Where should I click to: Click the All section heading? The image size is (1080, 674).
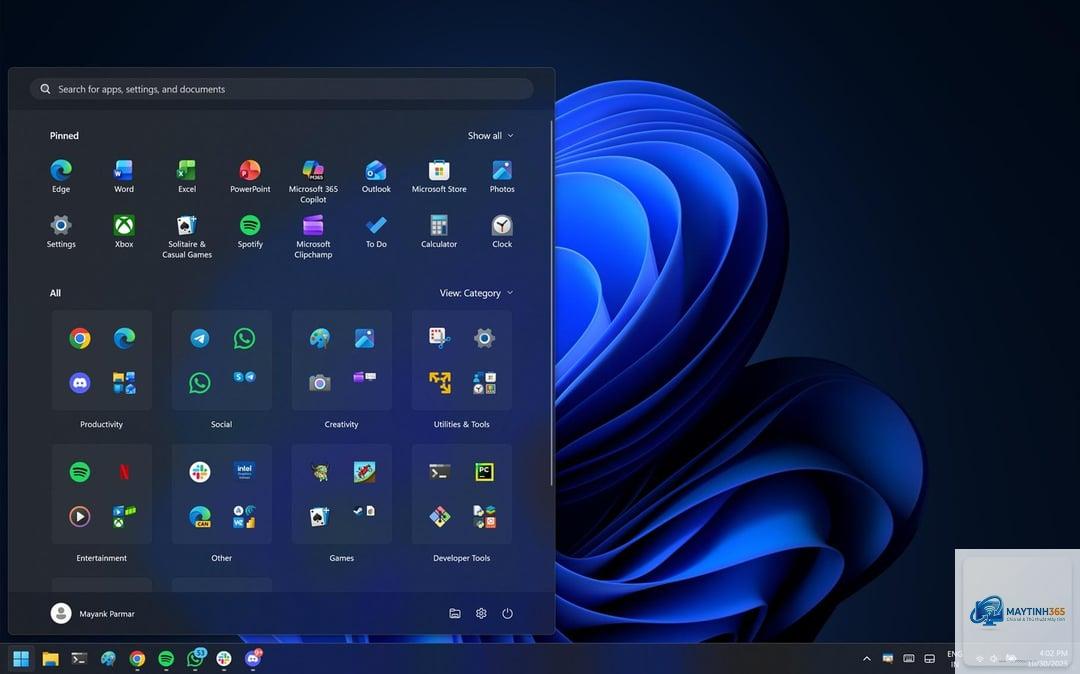(x=55, y=293)
